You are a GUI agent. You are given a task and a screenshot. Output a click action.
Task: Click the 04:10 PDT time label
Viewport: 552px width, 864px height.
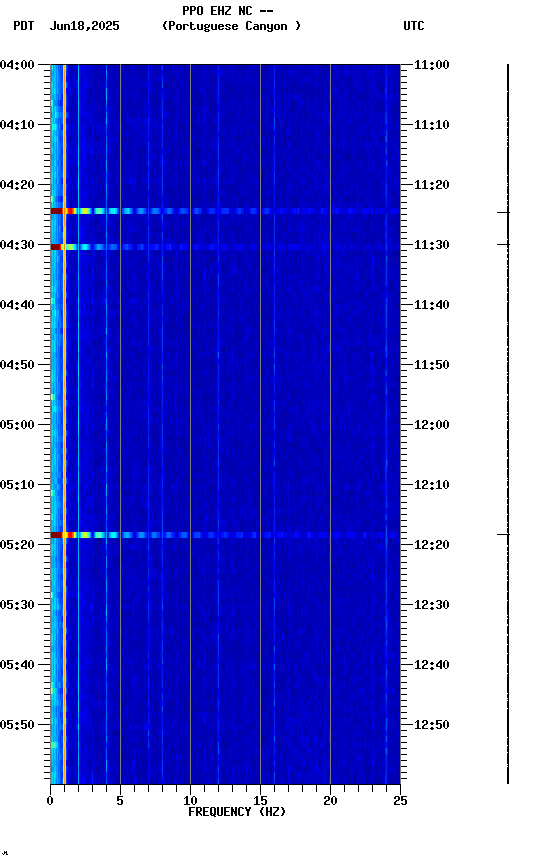pyautogui.click(x=17, y=125)
